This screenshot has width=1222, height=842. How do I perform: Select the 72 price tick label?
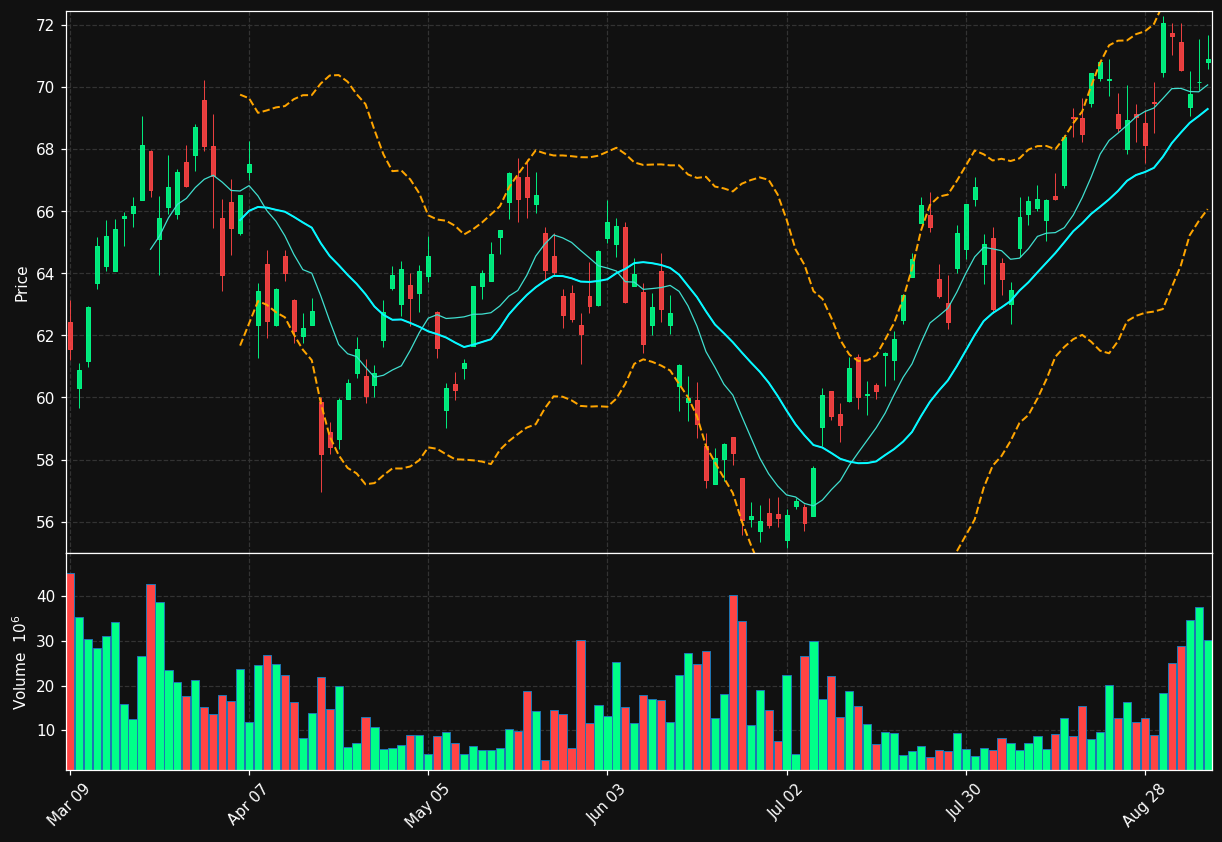click(47, 25)
